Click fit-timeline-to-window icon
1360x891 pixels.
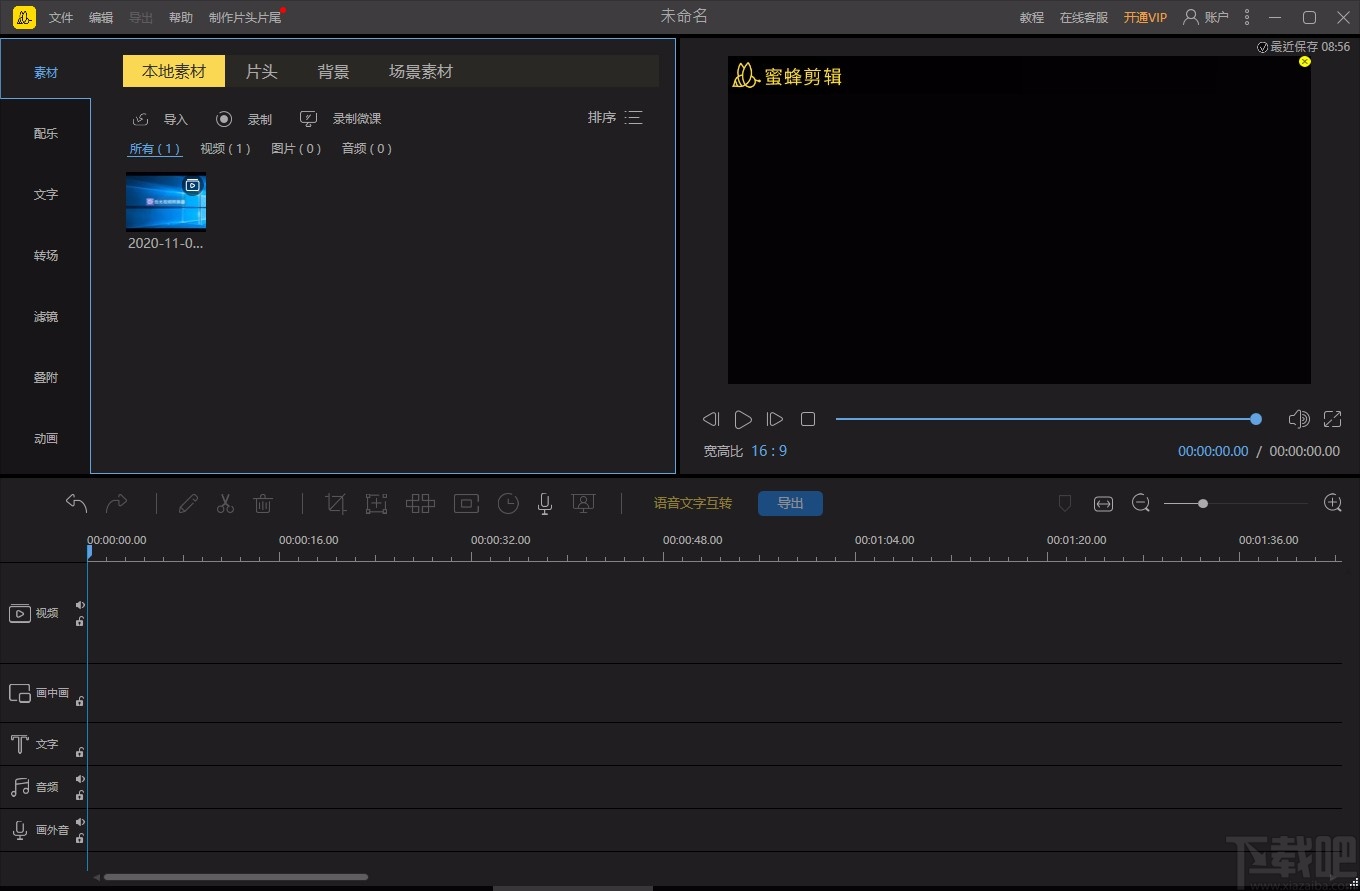1103,503
